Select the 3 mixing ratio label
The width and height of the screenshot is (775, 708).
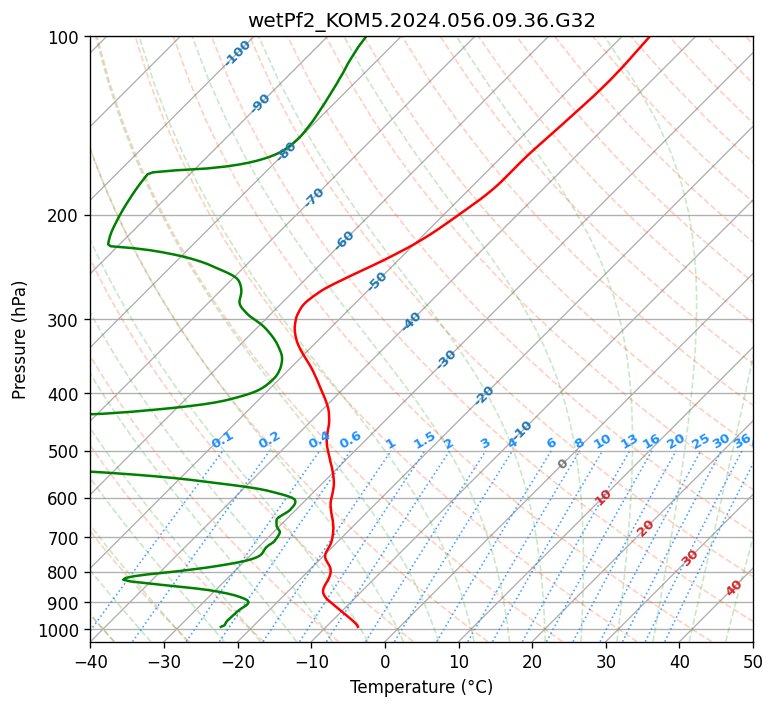click(485, 443)
